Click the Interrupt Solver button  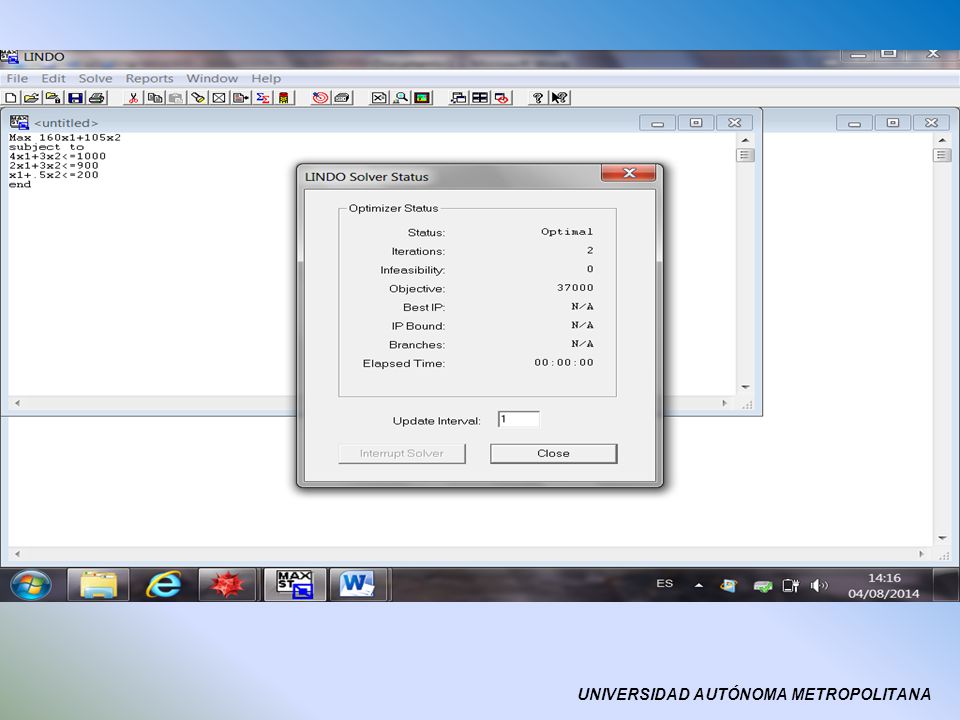pos(402,454)
